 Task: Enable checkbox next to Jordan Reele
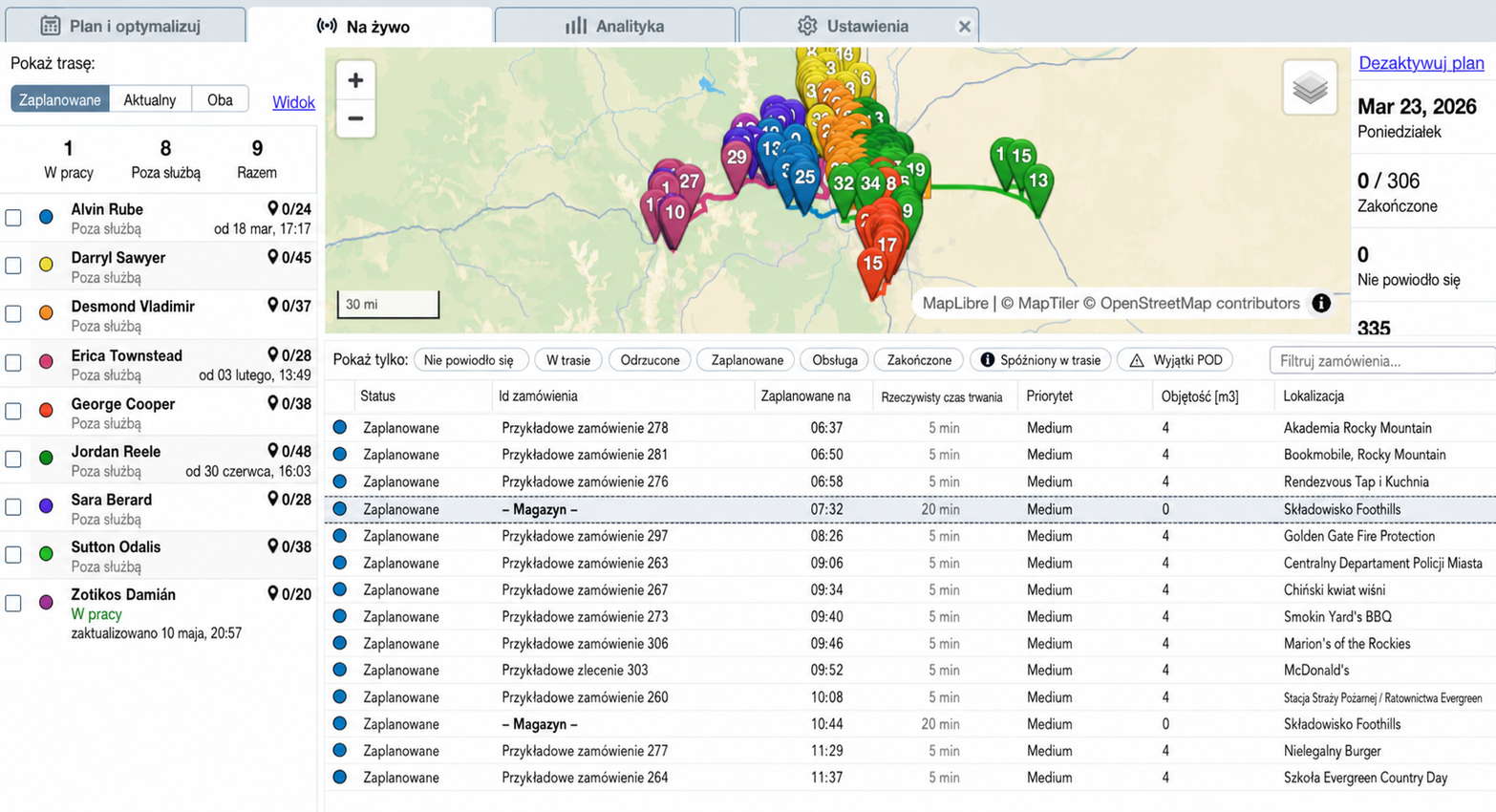click(x=13, y=459)
